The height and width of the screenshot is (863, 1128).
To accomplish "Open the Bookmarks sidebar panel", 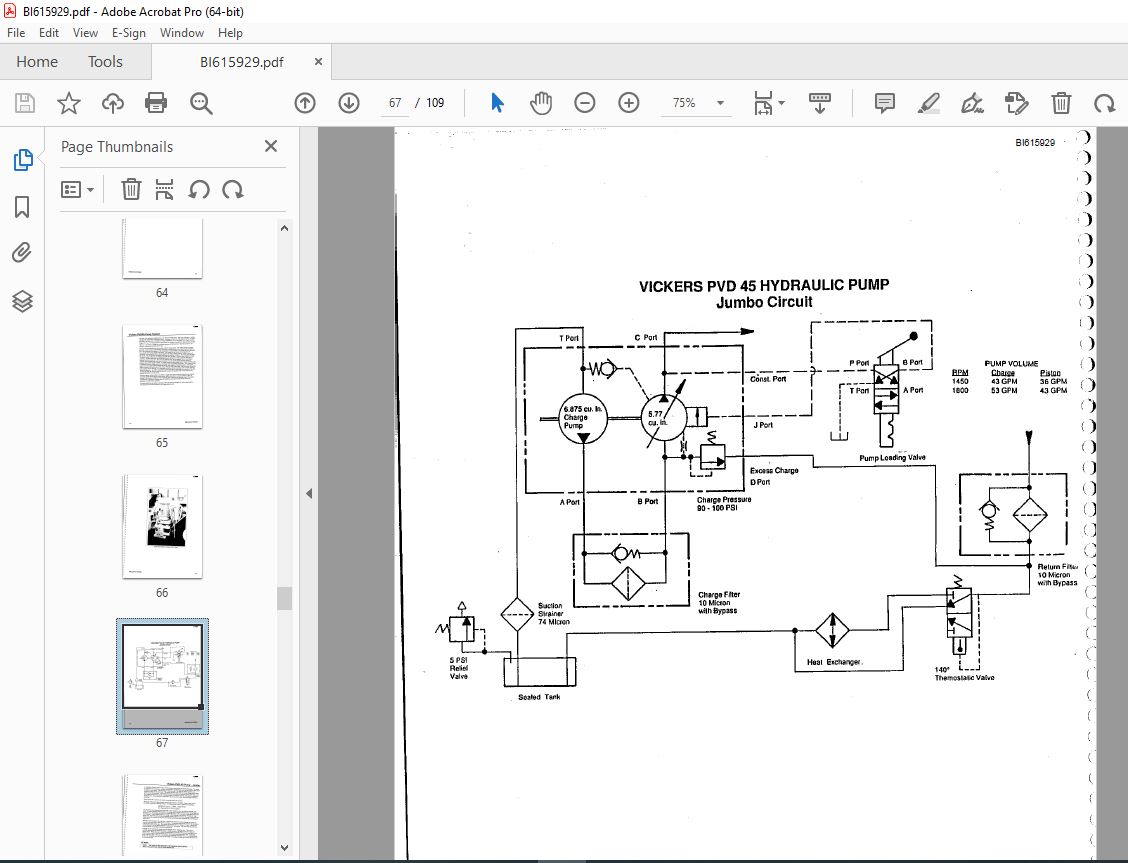I will 22,207.
